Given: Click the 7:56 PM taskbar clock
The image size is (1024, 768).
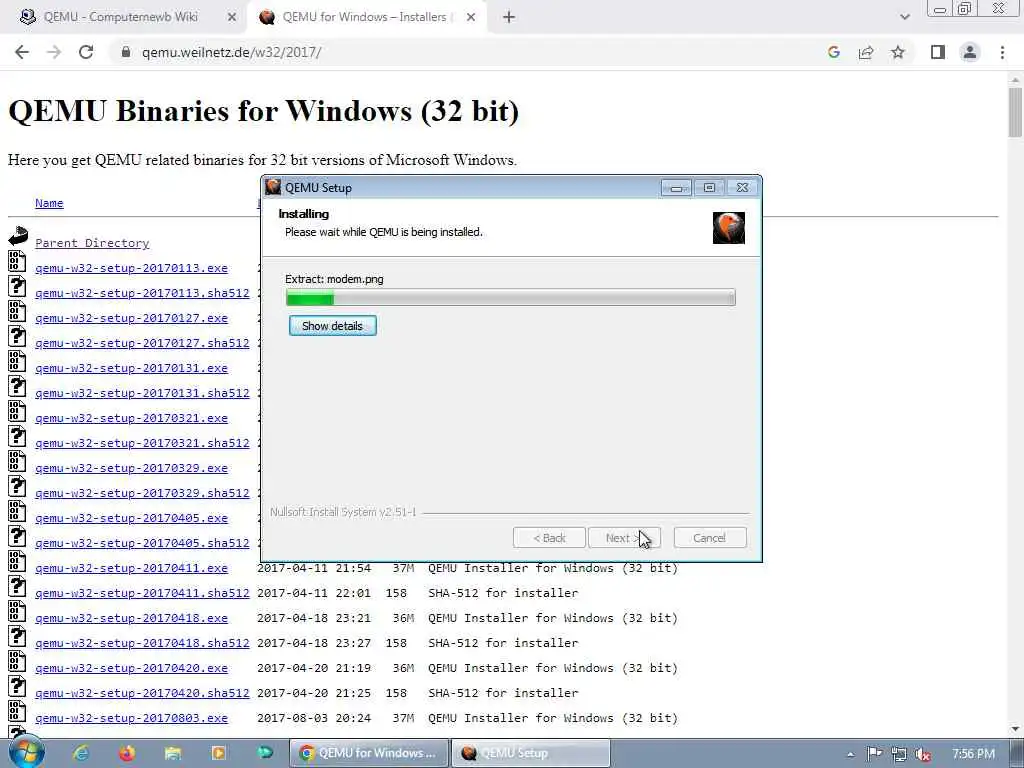Looking at the screenshot, I should (973, 754).
